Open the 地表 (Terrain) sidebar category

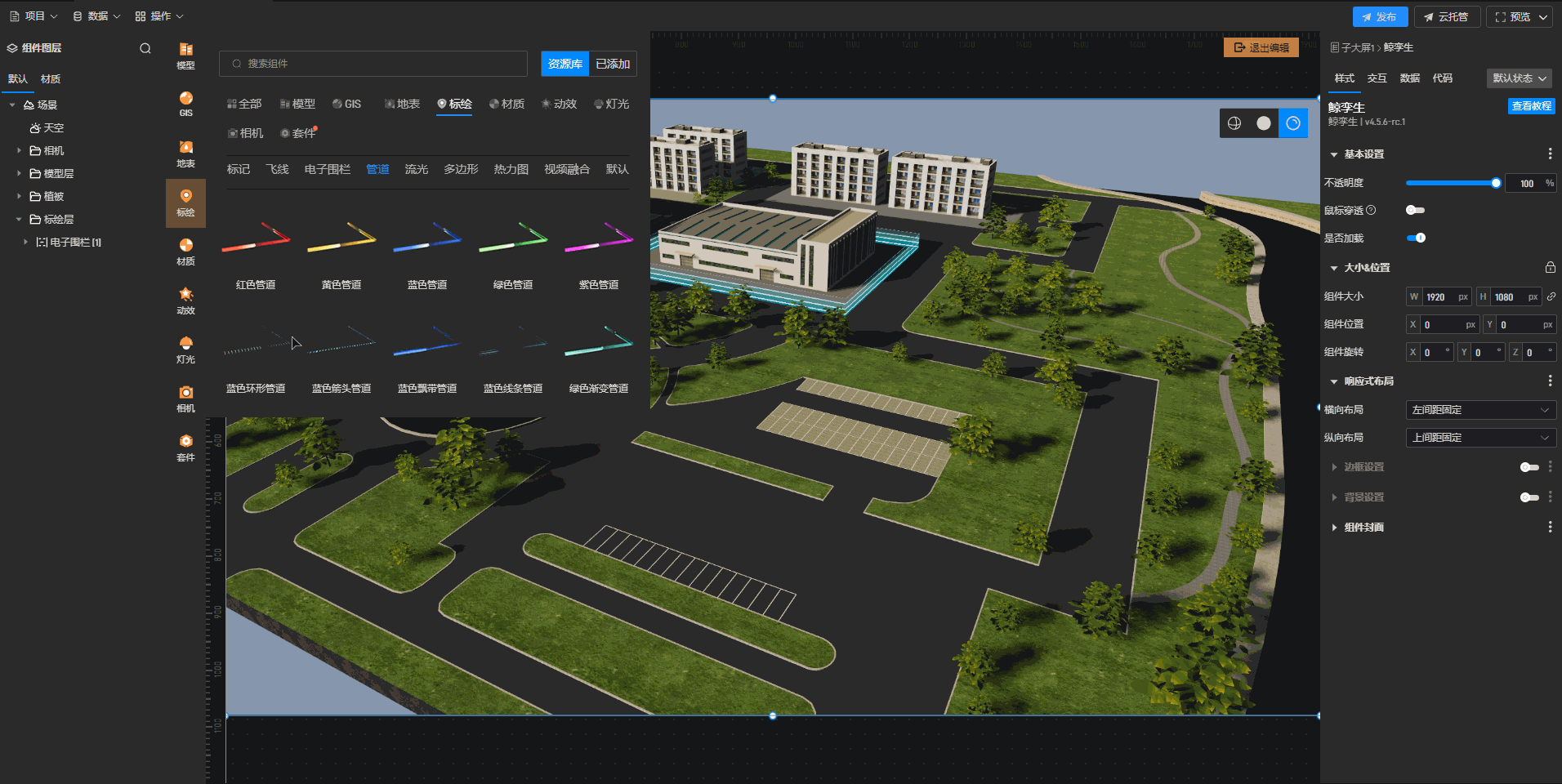185,153
